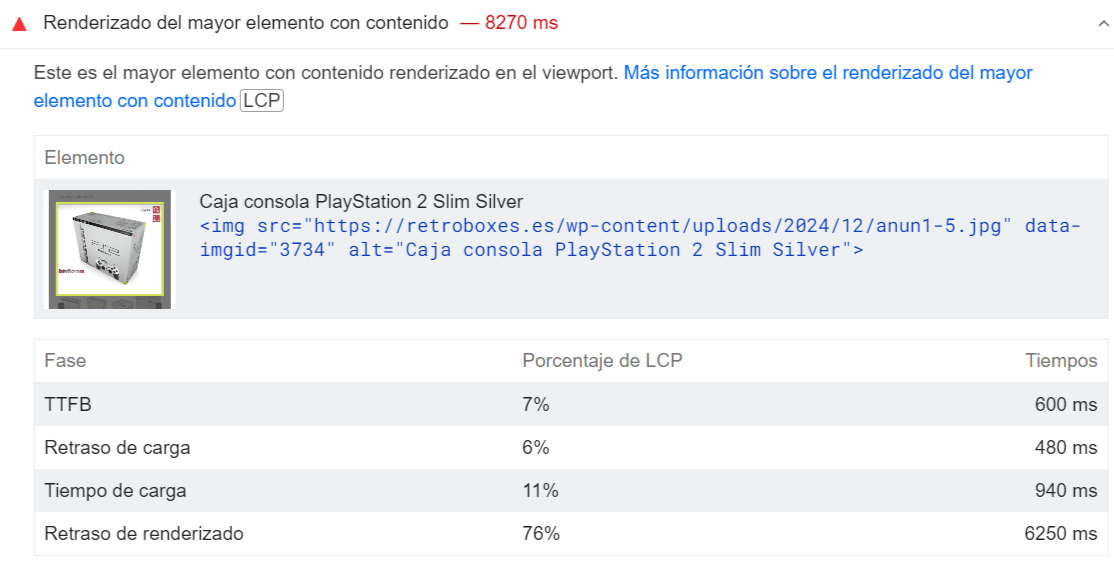Open the Más información sobre el renderizado link
The height and width of the screenshot is (567, 1114).
pyautogui.click(x=533, y=87)
